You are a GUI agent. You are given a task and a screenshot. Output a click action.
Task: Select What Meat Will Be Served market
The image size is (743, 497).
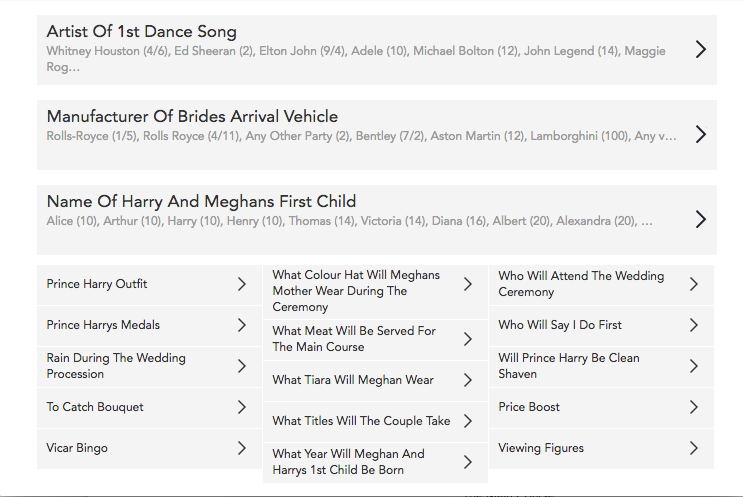(375, 339)
